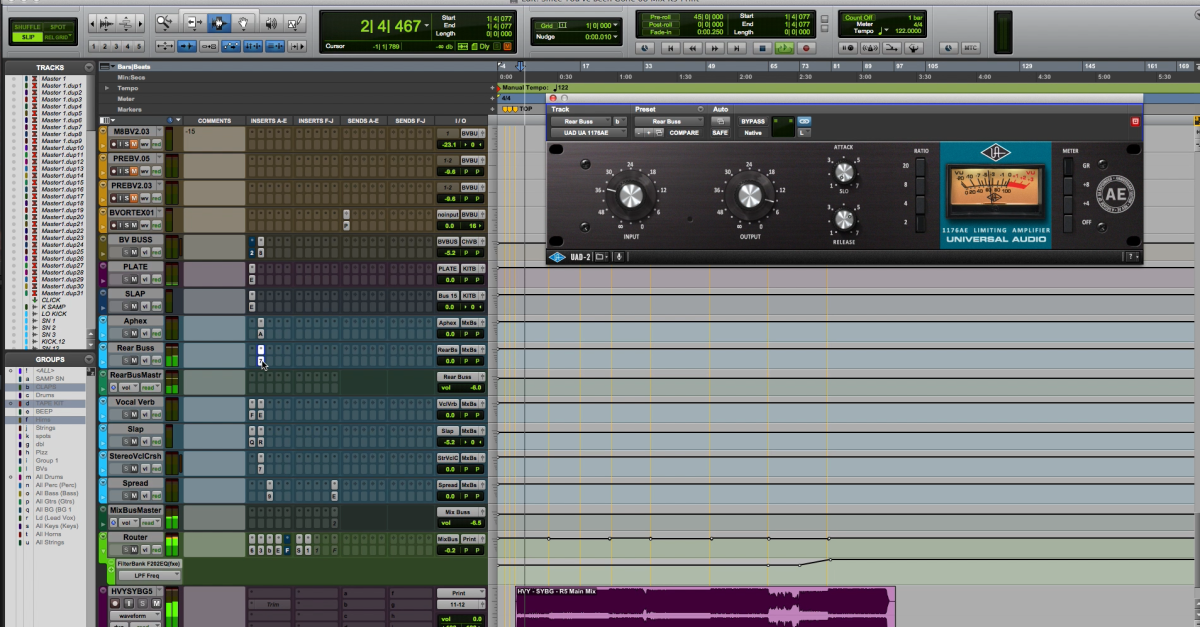Screen dimensions: 1200x627
Task: Select the Trim tool
Action: coord(196,22)
